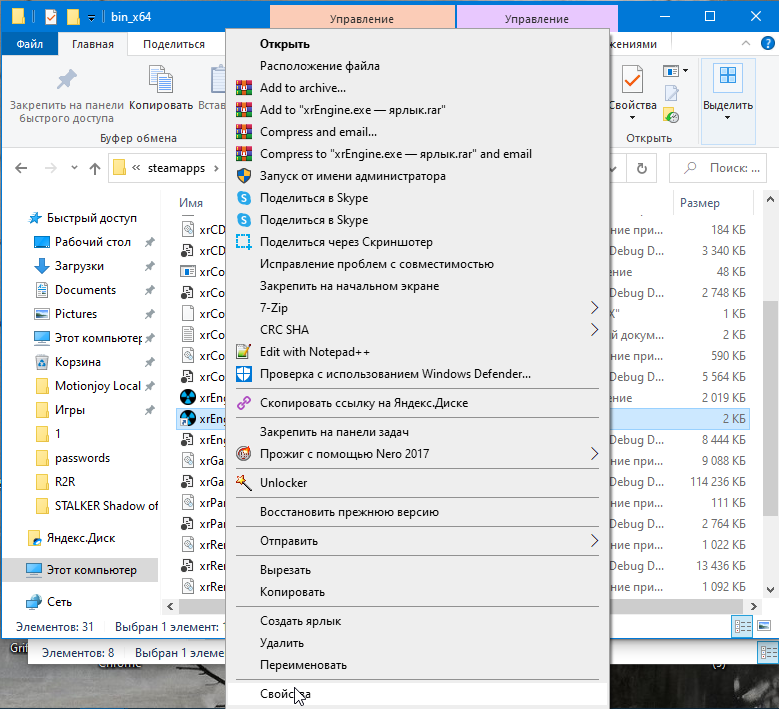Select Documents in navigation pane
The width and height of the screenshot is (779, 709).
(85, 290)
